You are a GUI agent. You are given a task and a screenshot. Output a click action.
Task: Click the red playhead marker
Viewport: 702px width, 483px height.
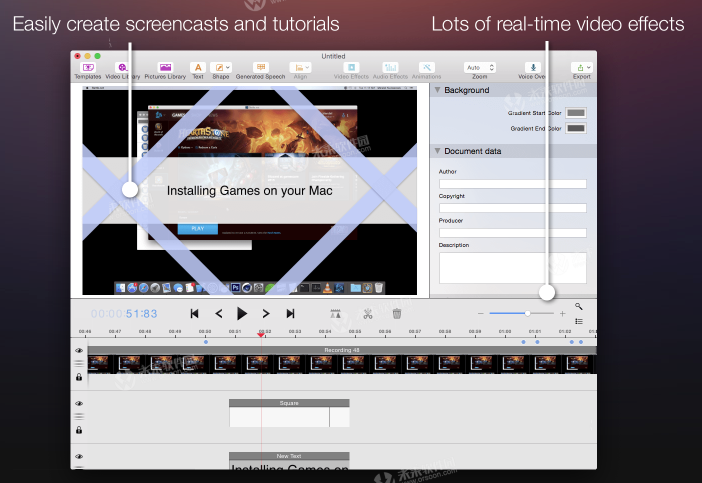(261, 335)
